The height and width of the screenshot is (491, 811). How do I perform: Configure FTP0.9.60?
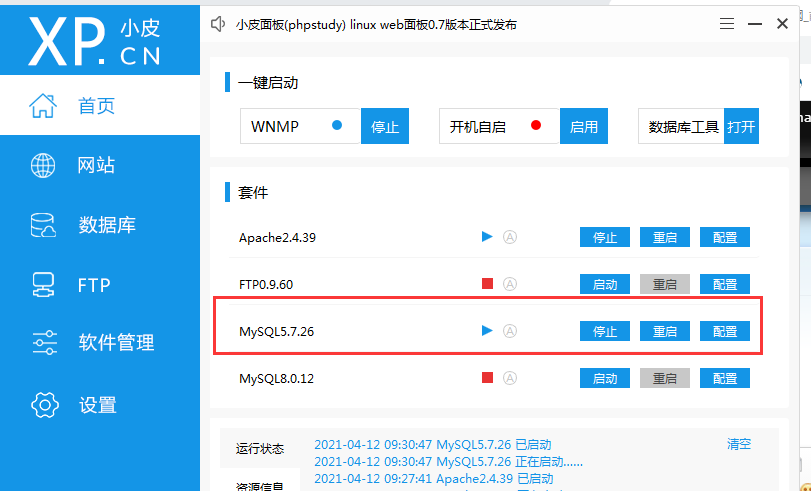(x=725, y=284)
